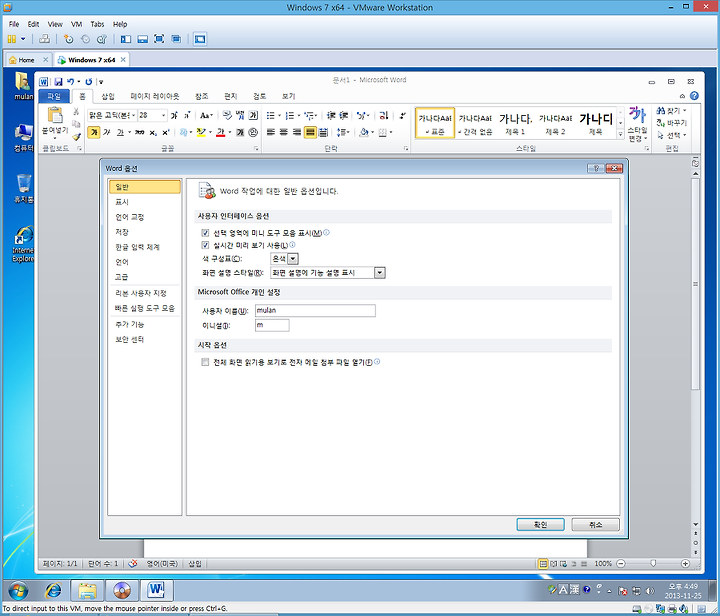This screenshot has height=616, width=720.
Task: Select the Format Painter brush
Action: coord(76,136)
